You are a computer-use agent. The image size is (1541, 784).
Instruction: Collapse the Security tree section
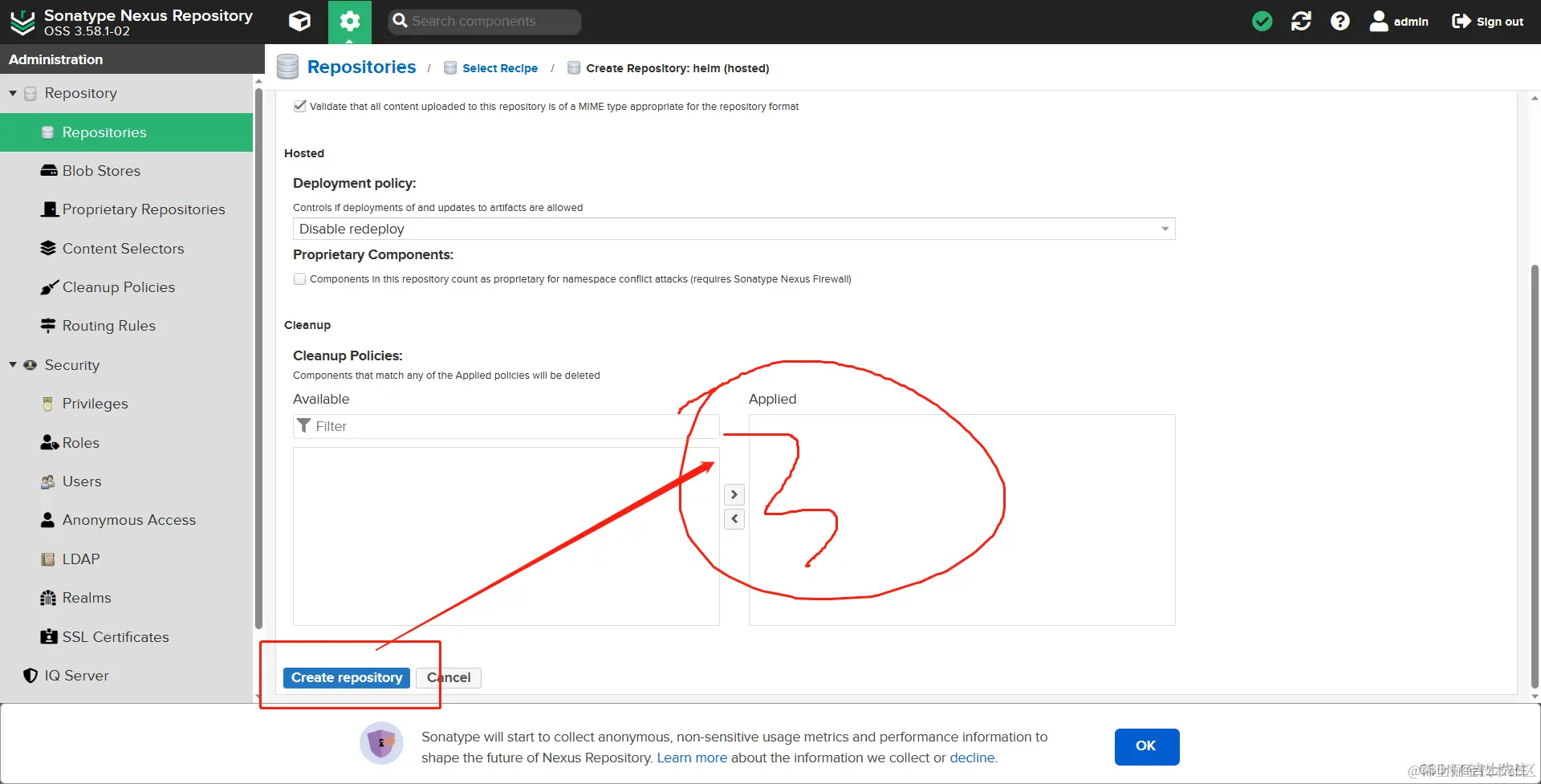(x=13, y=365)
